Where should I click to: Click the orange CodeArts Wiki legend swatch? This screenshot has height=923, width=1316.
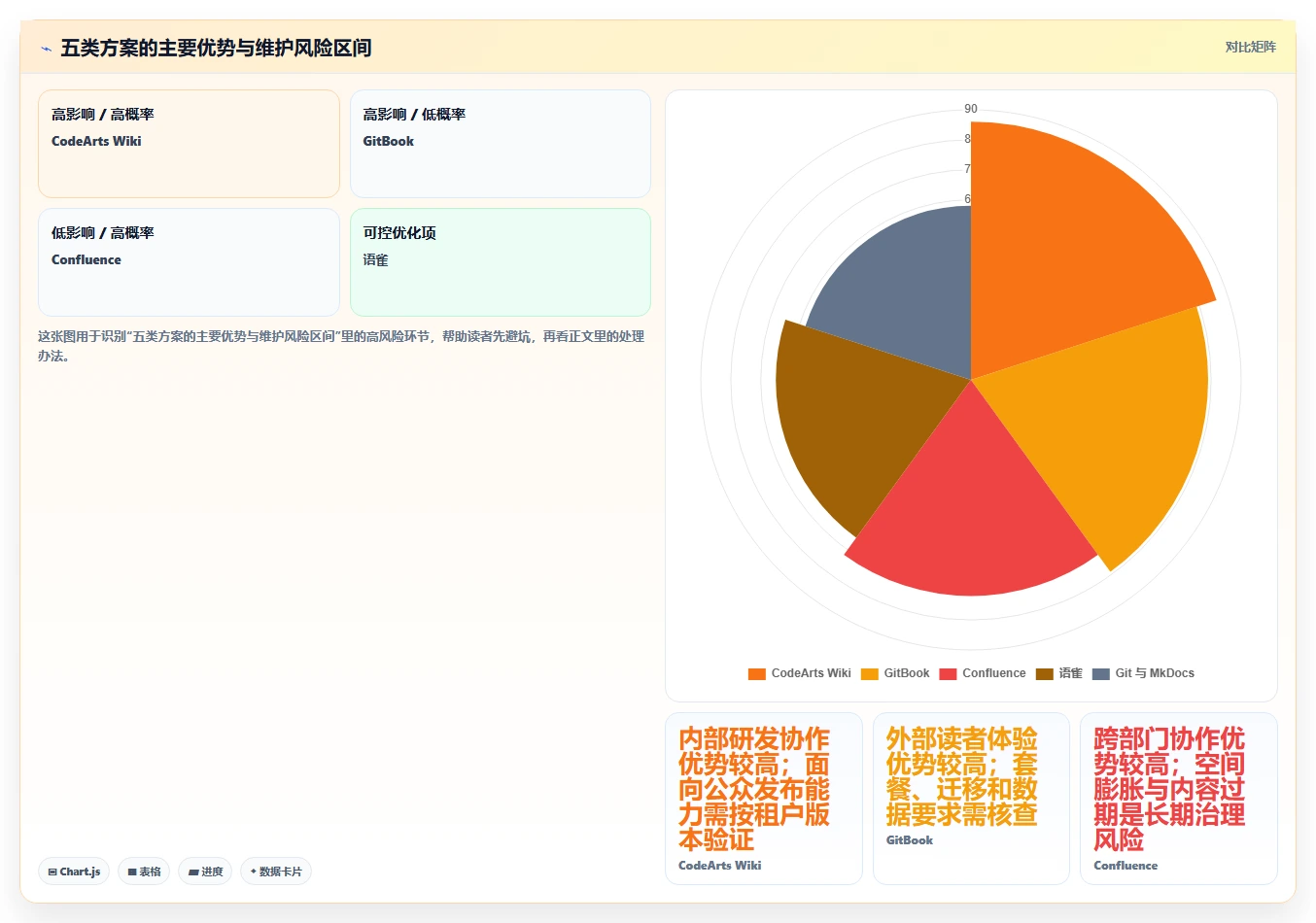[x=757, y=673]
